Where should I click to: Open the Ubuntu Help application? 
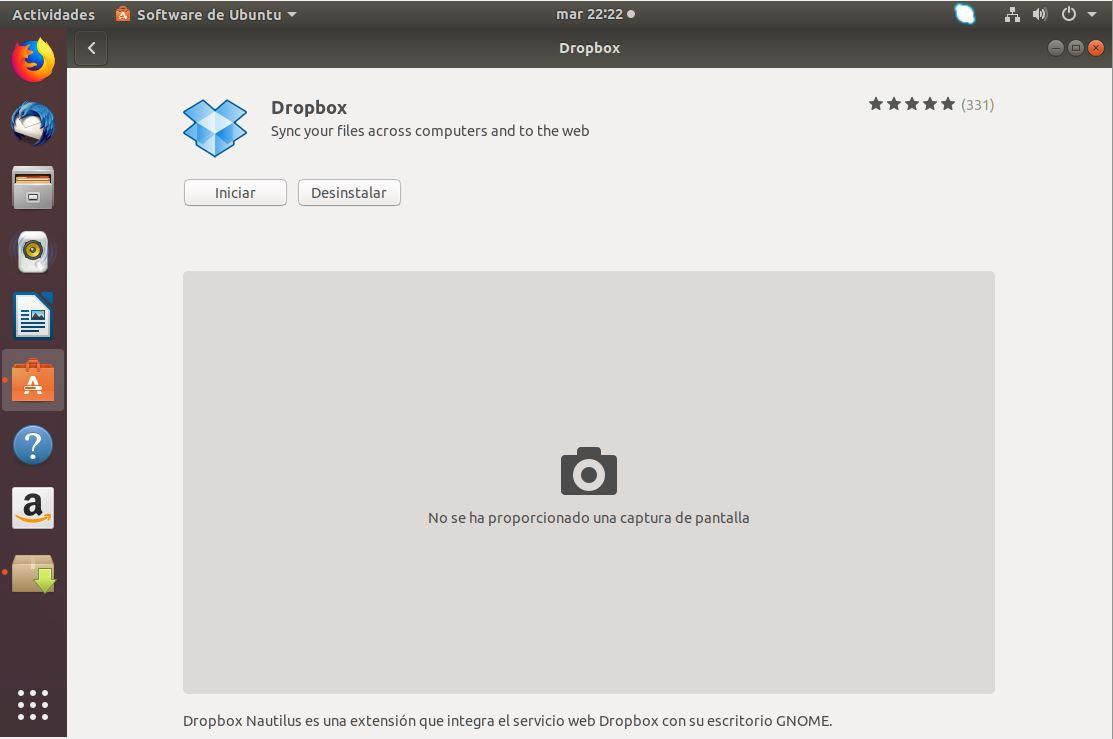[x=33, y=445]
